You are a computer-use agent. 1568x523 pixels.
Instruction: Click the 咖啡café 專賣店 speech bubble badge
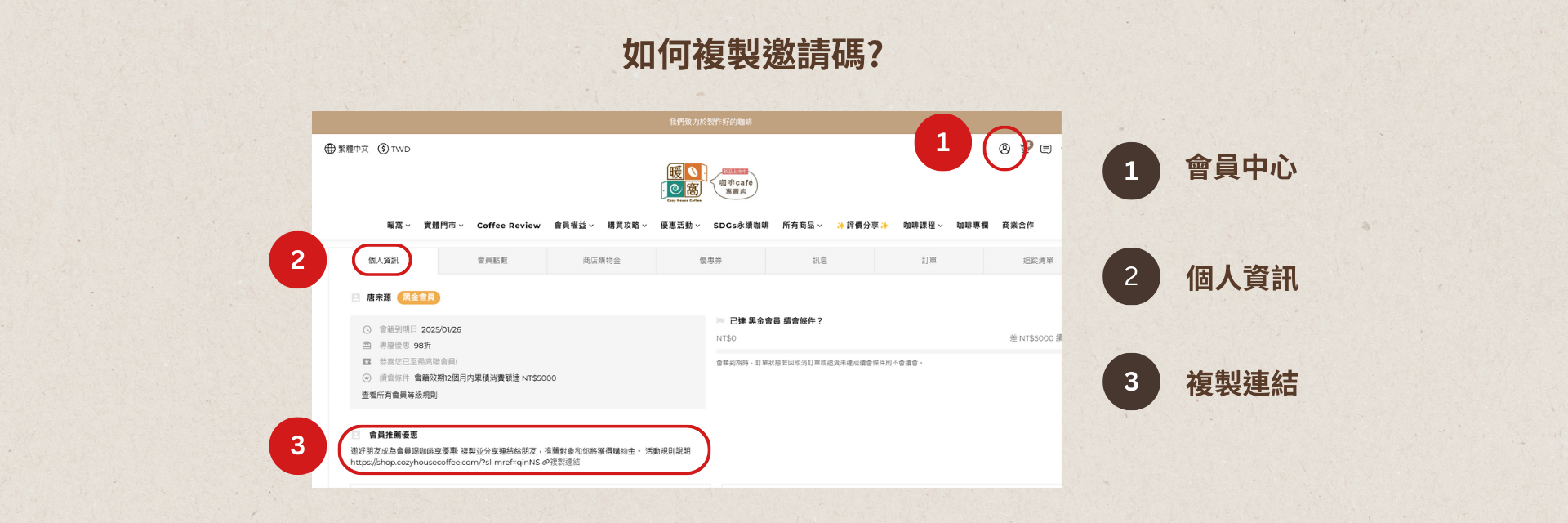pos(735,184)
